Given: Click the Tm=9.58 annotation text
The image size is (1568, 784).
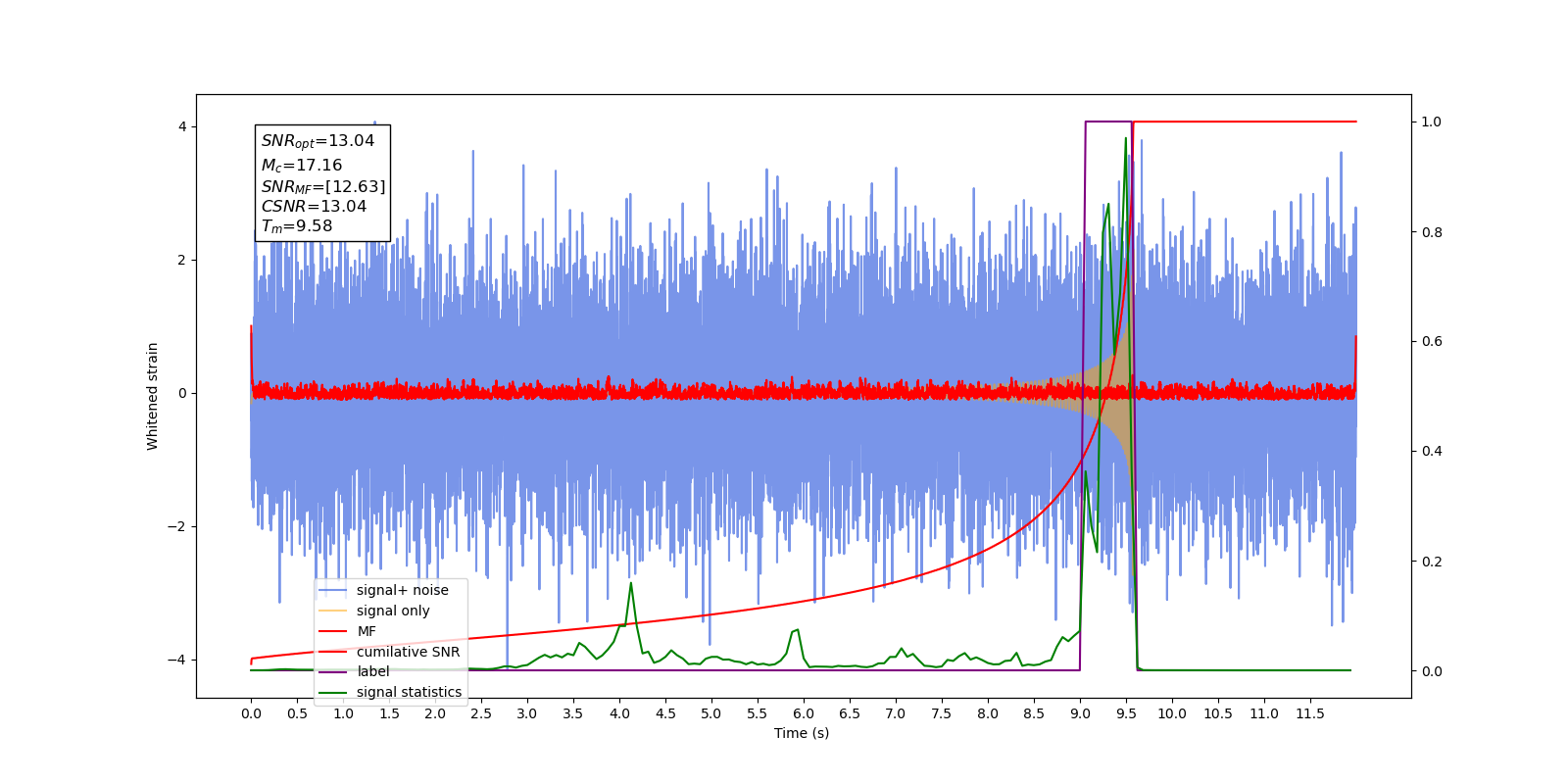Looking at the screenshot, I should pos(297,226).
